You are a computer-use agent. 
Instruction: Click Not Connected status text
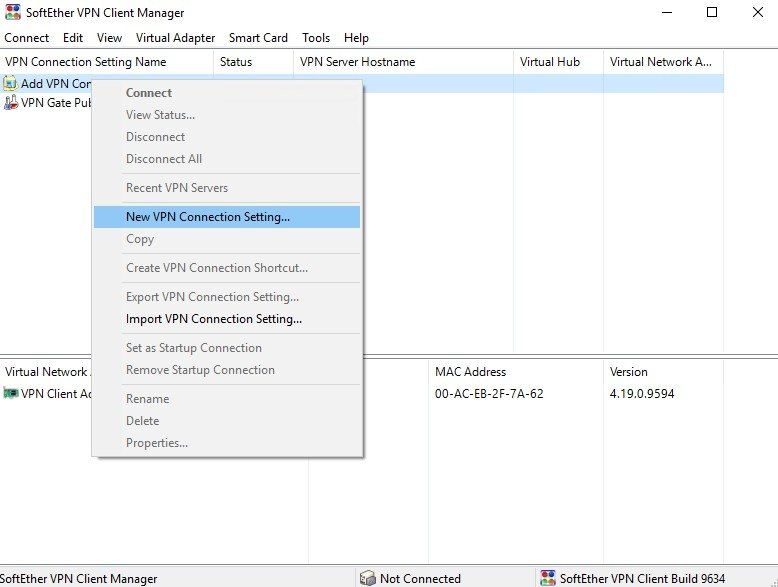420,579
